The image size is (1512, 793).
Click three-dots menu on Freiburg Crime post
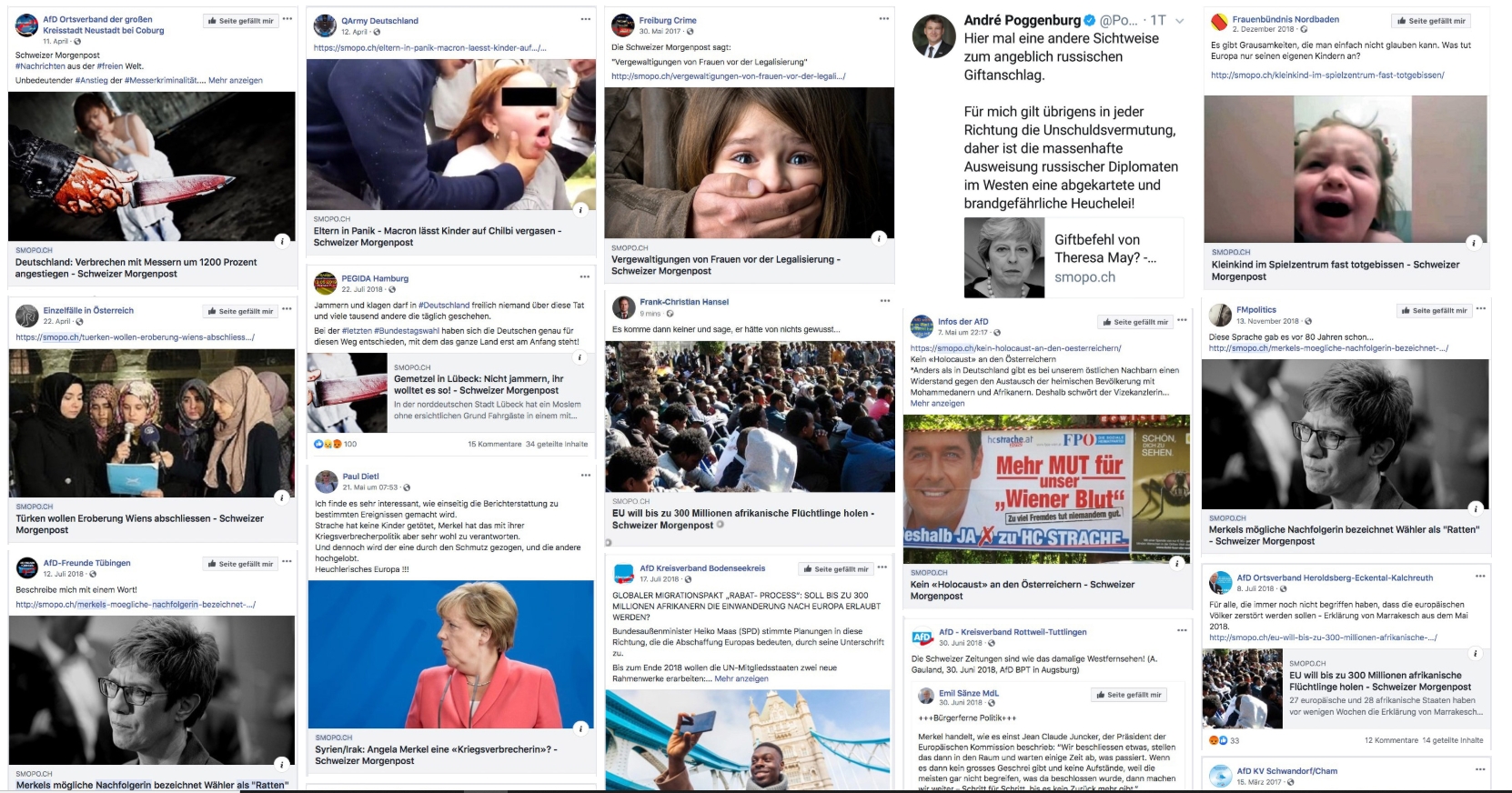point(883,19)
